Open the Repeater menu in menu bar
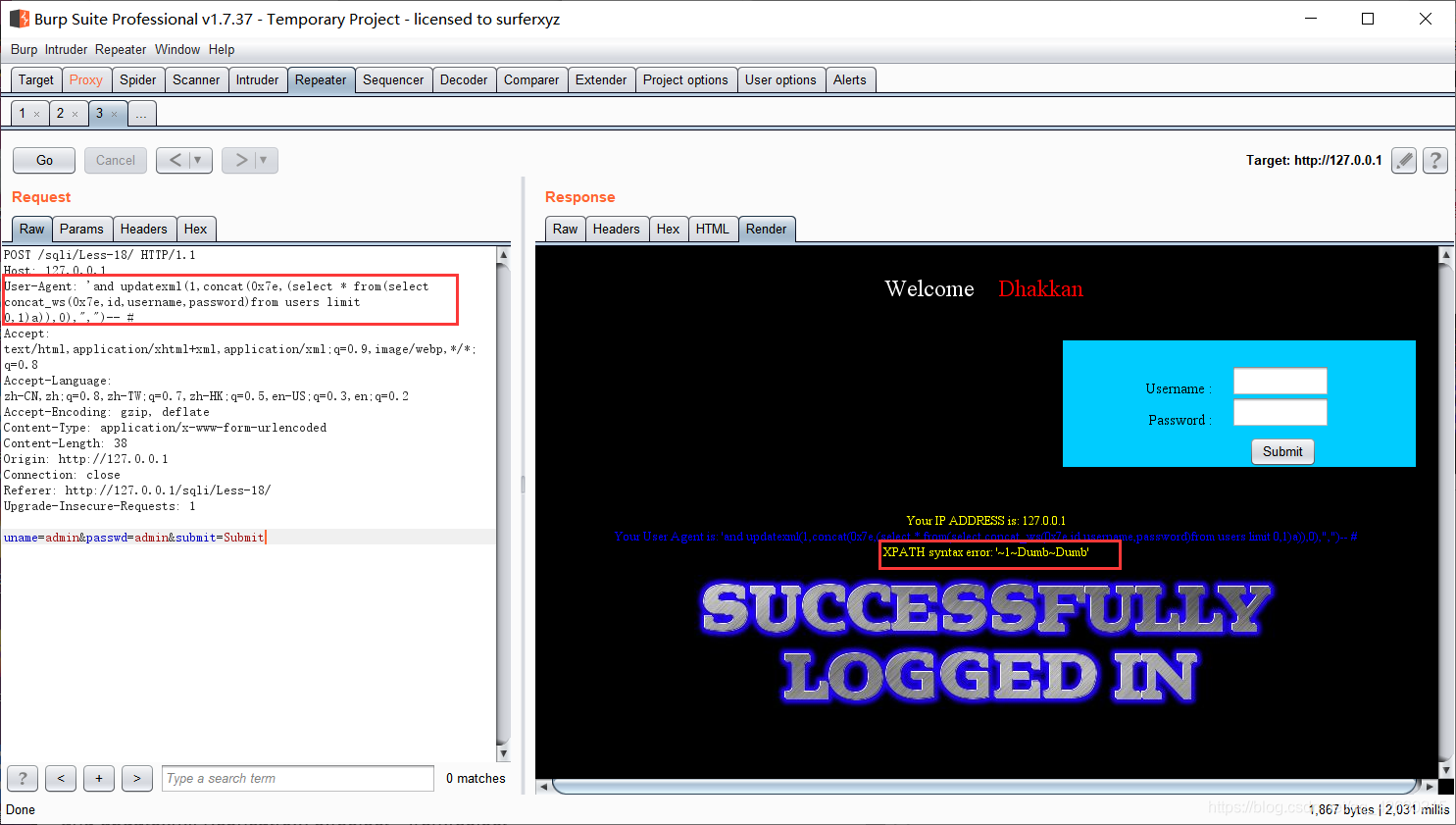 click(121, 49)
